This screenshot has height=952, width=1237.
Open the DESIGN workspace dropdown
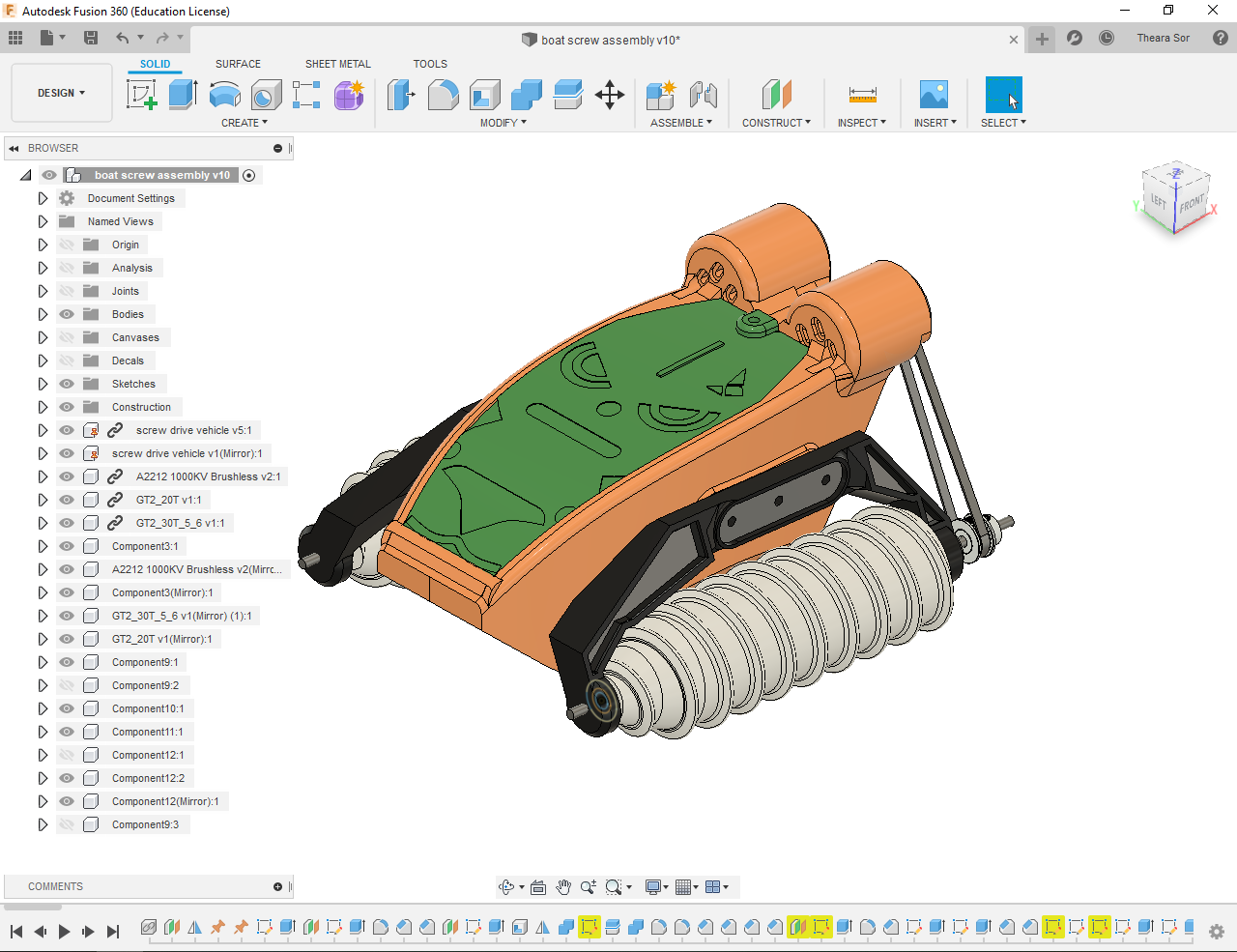[62, 93]
